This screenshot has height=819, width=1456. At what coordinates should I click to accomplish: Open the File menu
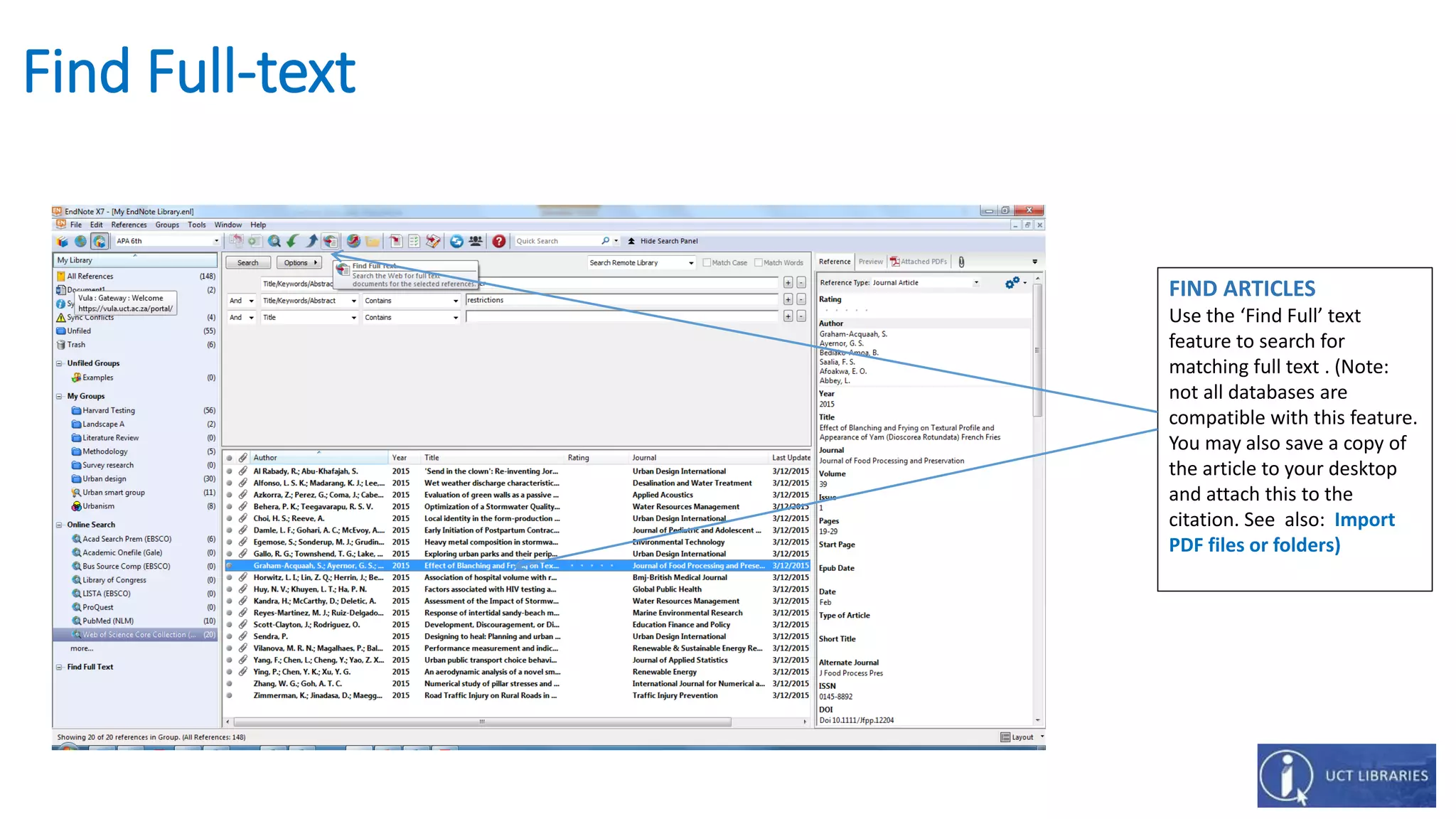pos(75,225)
